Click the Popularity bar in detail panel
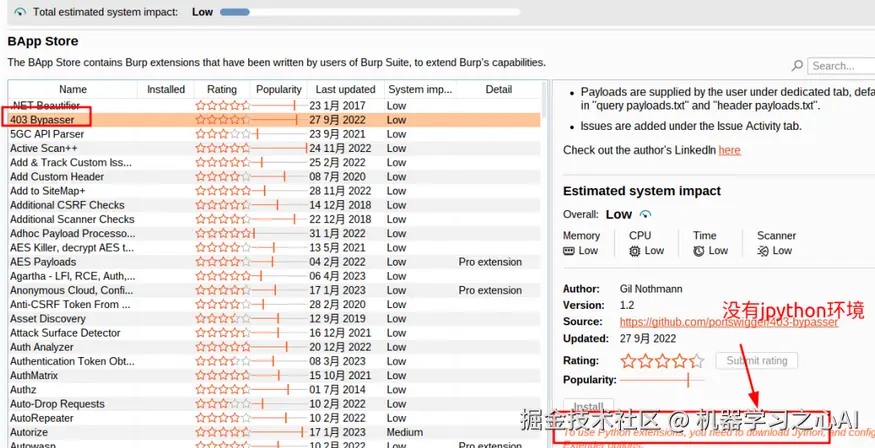 662,380
